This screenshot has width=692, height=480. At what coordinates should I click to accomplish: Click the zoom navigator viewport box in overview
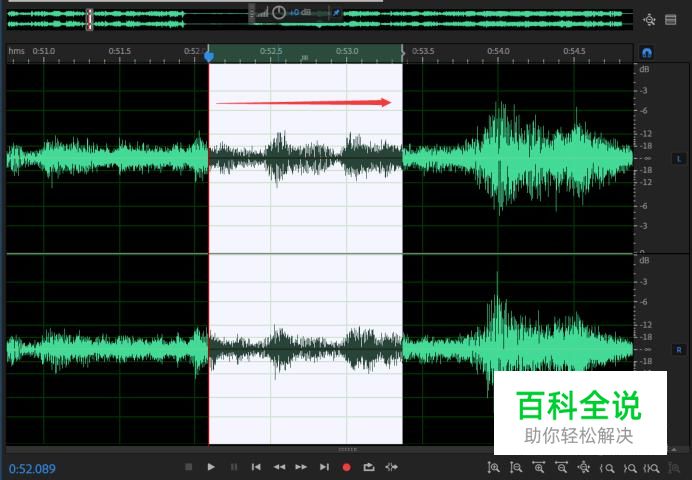click(x=90, y=19)
